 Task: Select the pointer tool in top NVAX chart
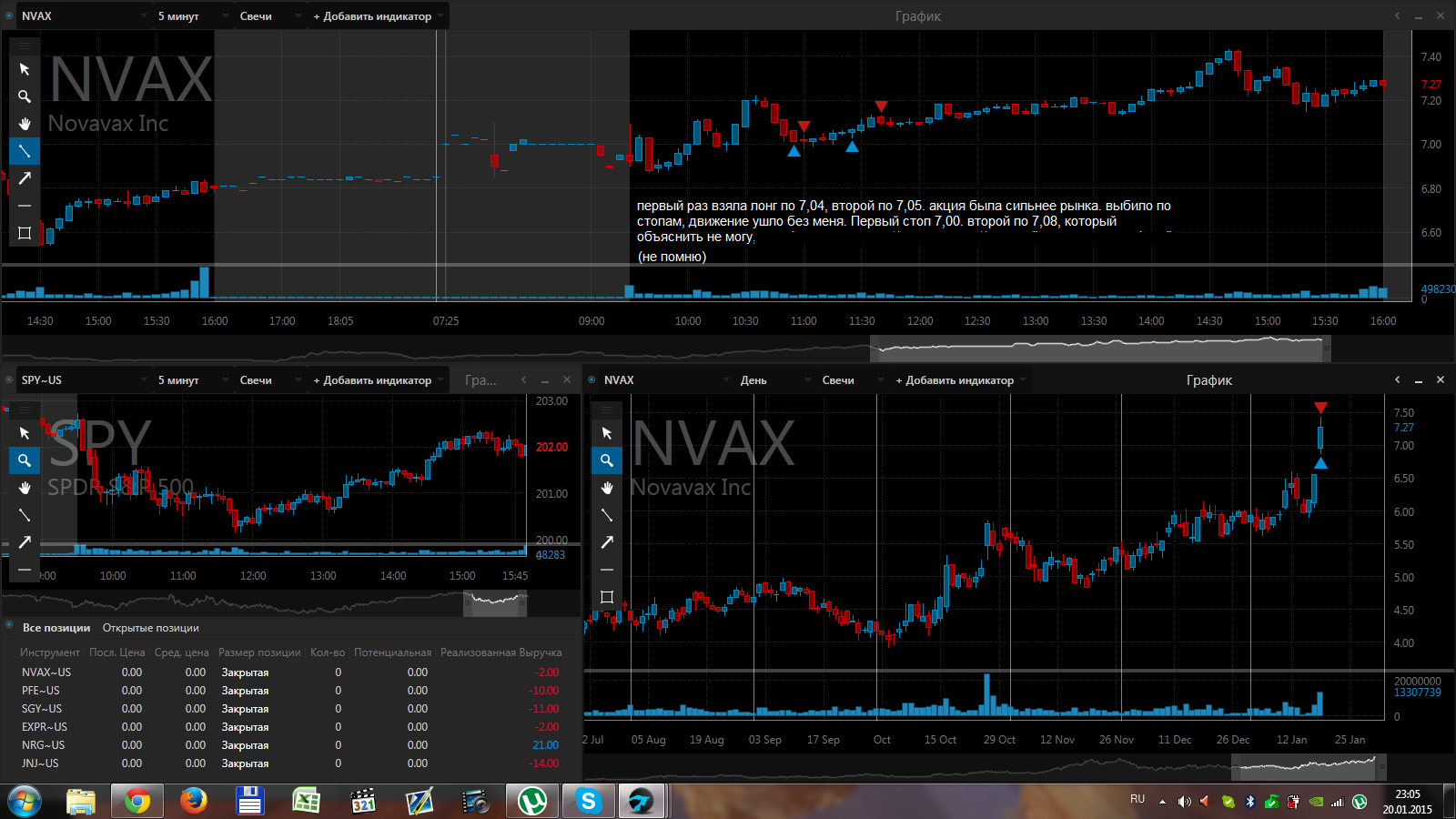[x=25, y=69]
